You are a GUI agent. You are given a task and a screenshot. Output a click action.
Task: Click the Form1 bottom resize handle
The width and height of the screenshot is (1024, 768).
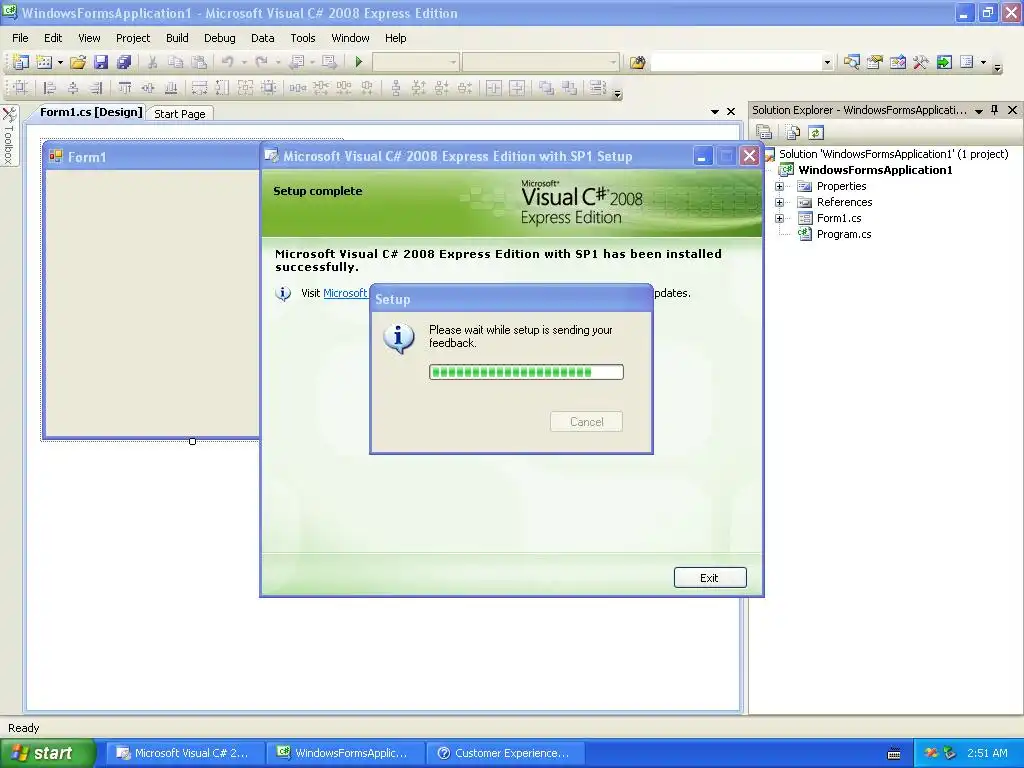tap(192, 441)
